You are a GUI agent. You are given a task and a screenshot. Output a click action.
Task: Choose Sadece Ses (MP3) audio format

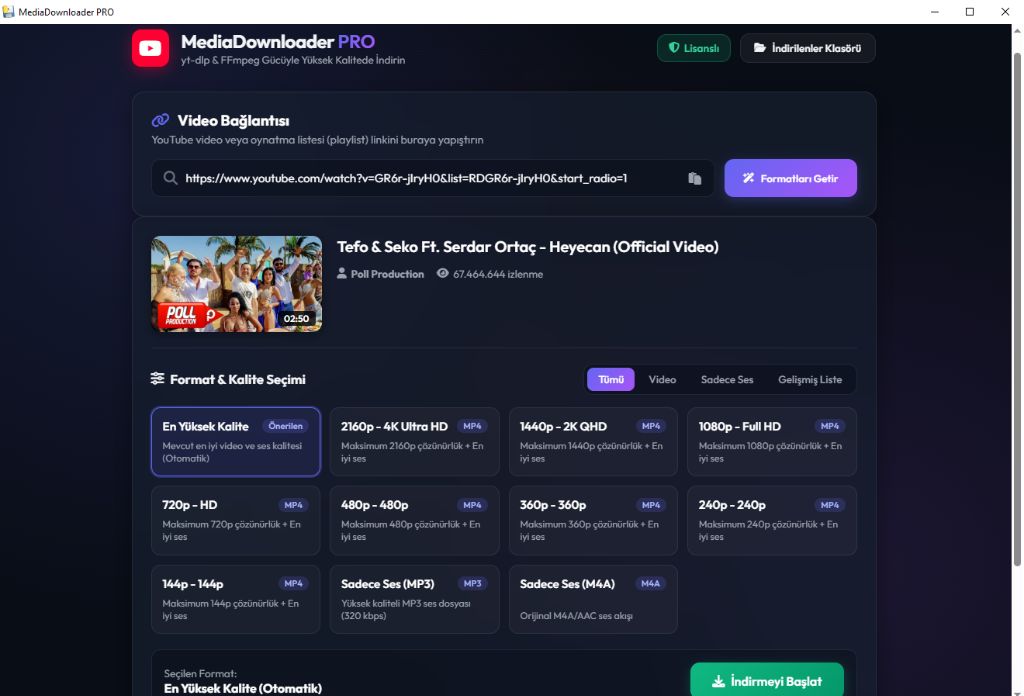tap(415, 599)
